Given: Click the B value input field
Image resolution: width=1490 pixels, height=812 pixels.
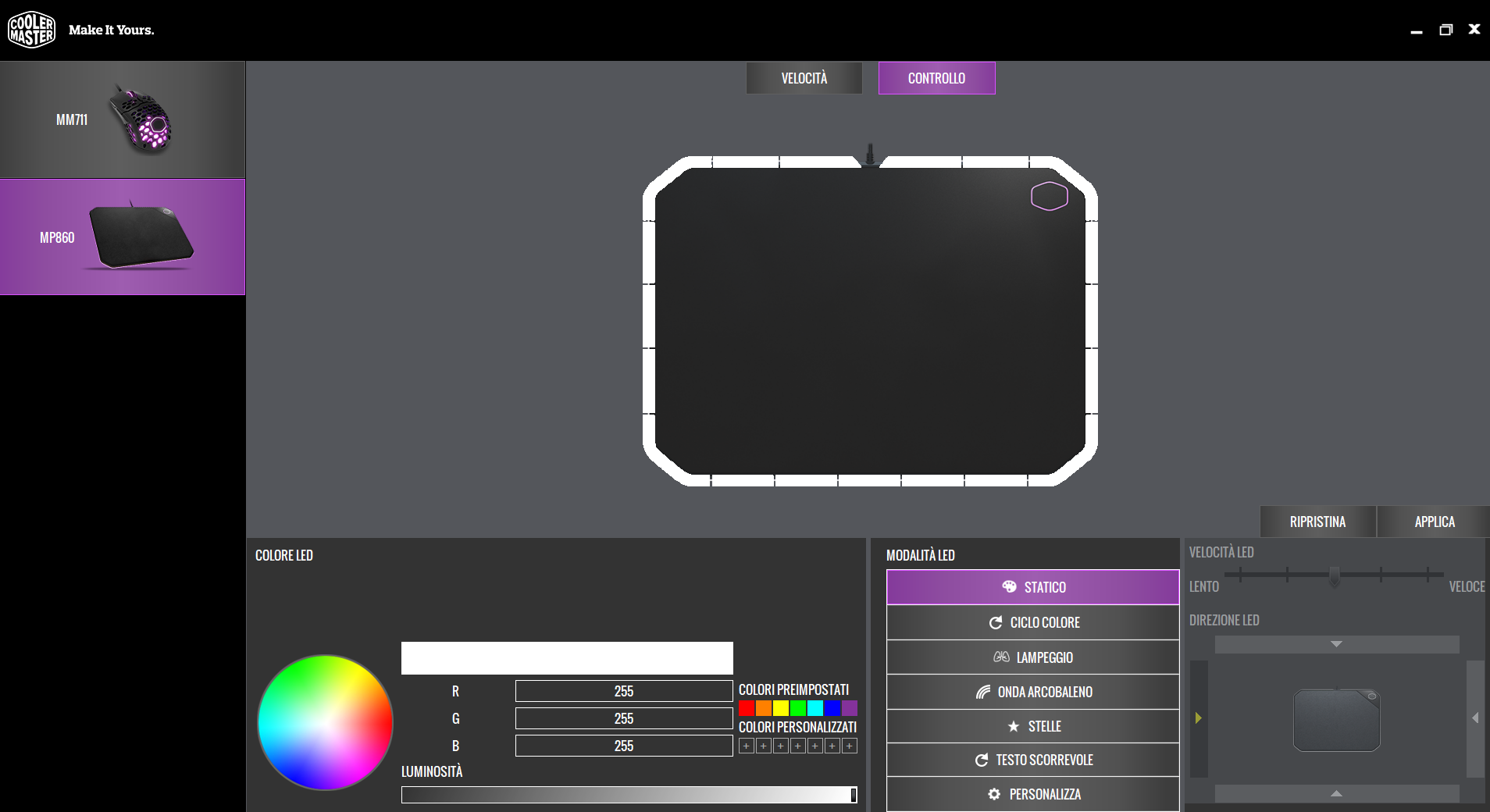Looking at the screenshot, I should coord(624,746).
